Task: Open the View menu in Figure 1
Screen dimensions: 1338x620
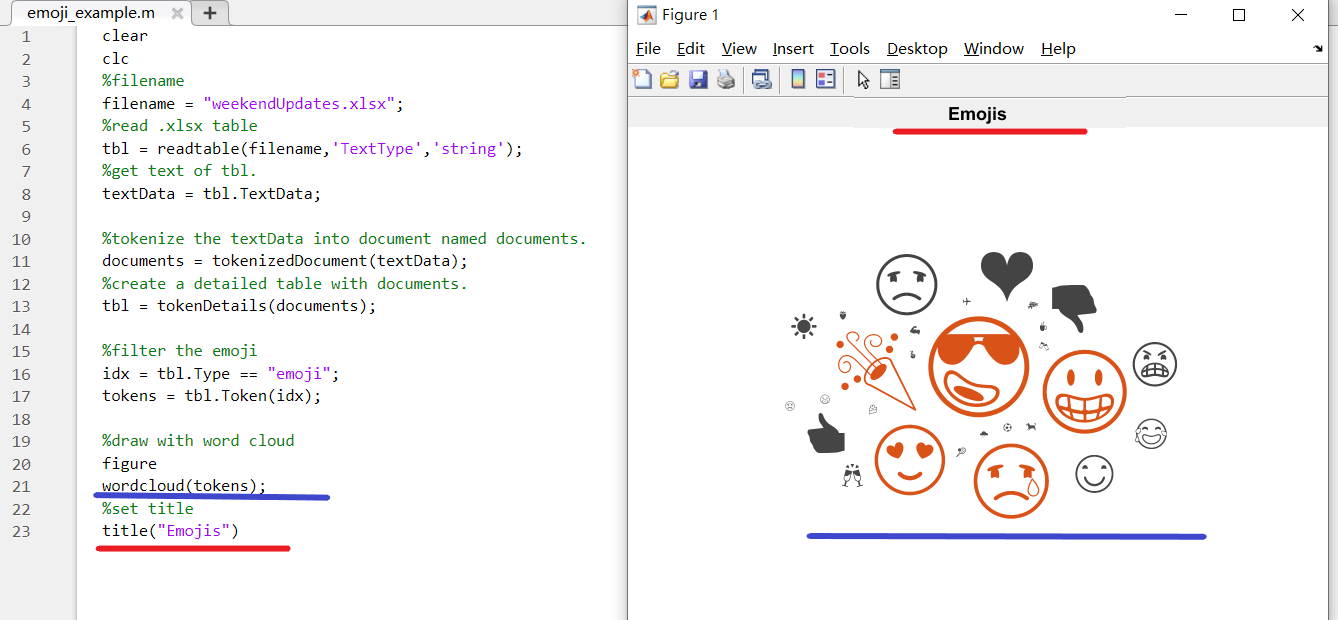Action: pos(739,48)
